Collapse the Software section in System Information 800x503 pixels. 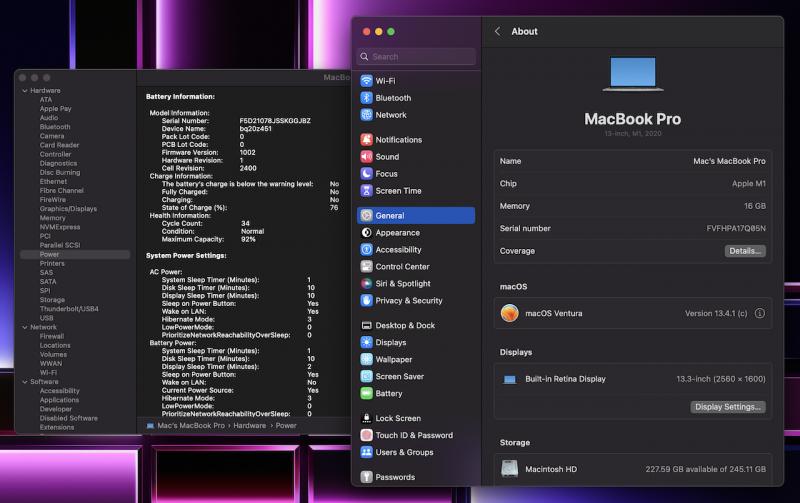tap(25, 382)
